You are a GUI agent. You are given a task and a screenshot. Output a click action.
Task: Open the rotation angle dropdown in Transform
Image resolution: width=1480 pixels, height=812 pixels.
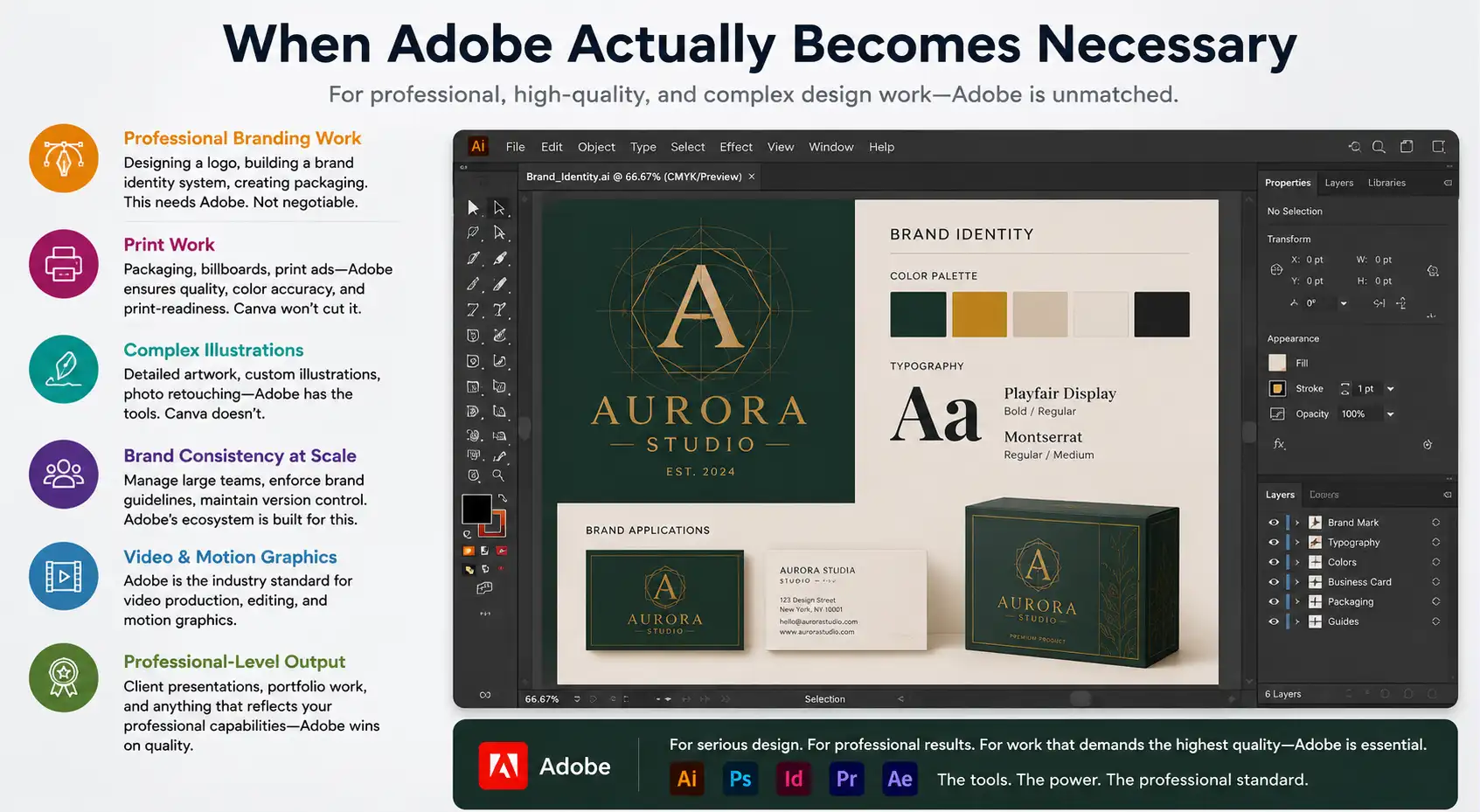[x=1344, y=303]
